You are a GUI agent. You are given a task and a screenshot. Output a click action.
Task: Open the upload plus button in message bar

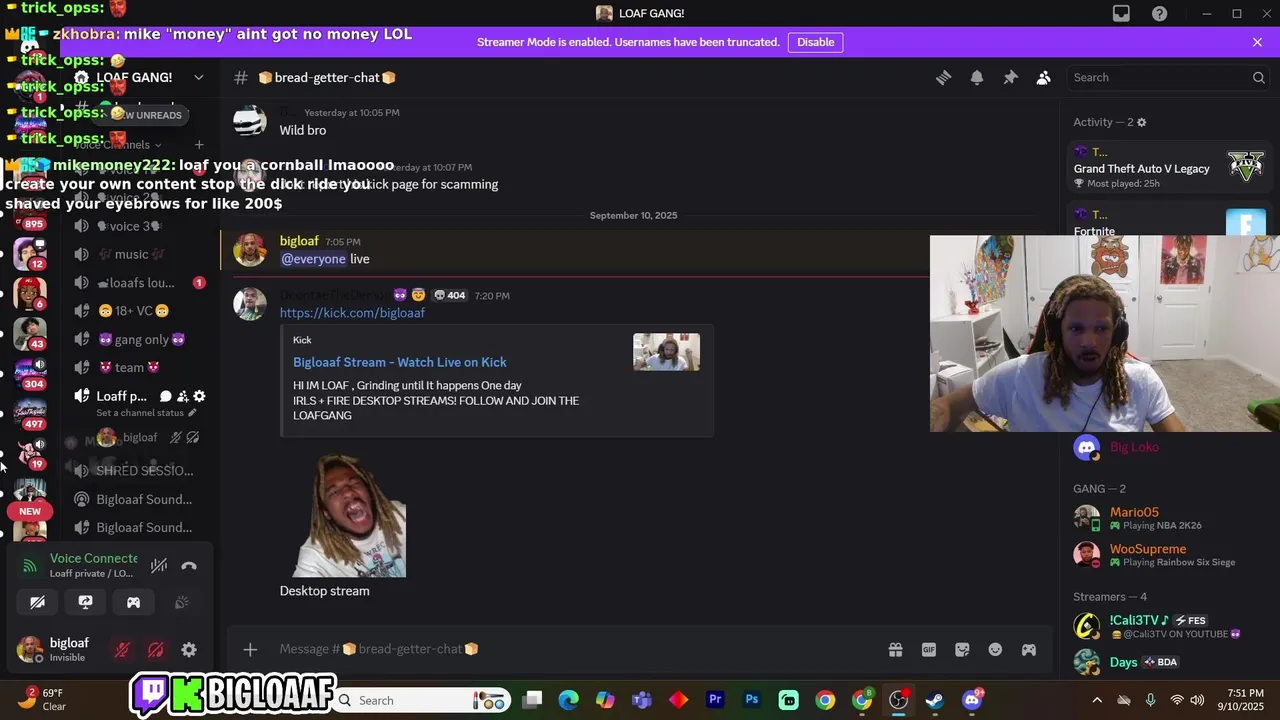(250, 649)
